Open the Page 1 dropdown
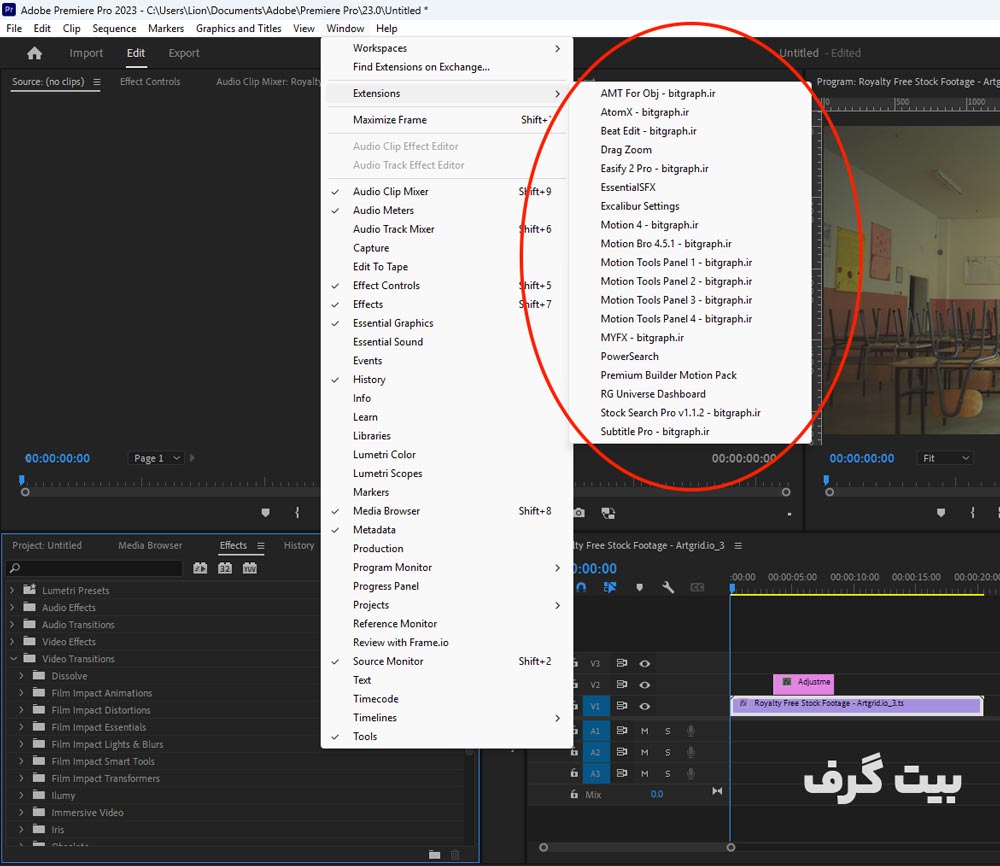Viewport: 1000px width, 866px height. coord(156,458)
